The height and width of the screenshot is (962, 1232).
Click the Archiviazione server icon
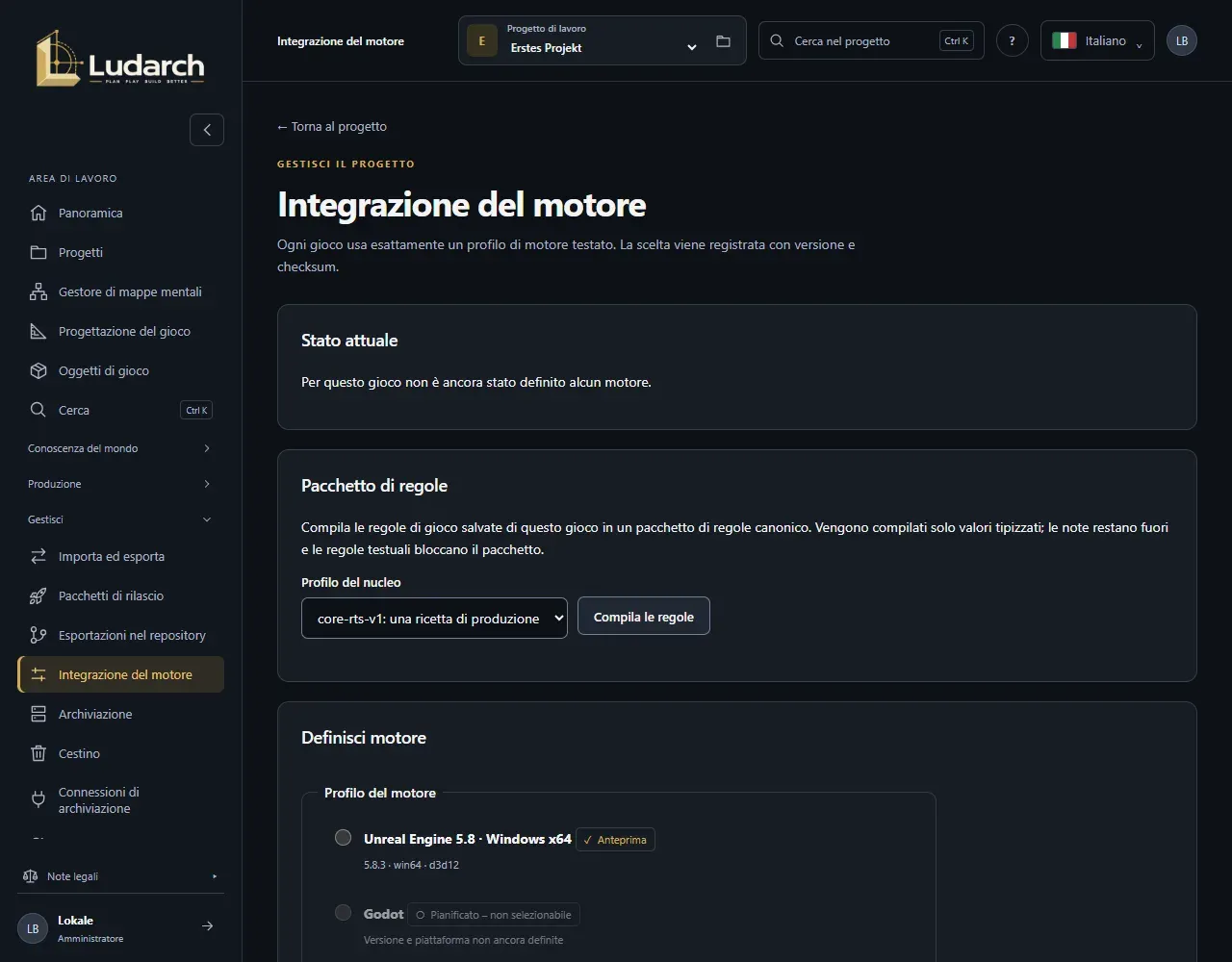point(38,714)
